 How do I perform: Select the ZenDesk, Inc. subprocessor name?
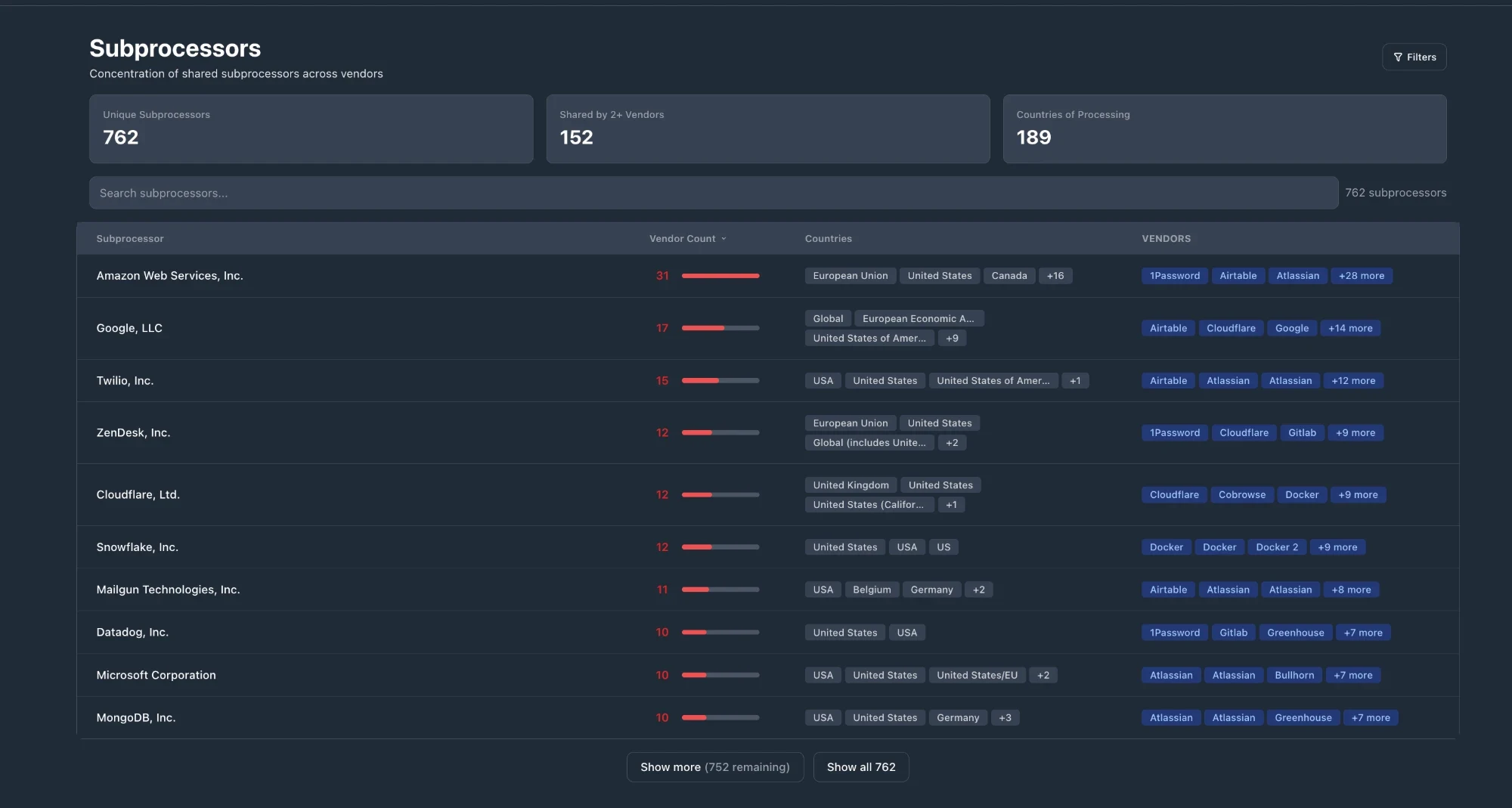[133, 432]
